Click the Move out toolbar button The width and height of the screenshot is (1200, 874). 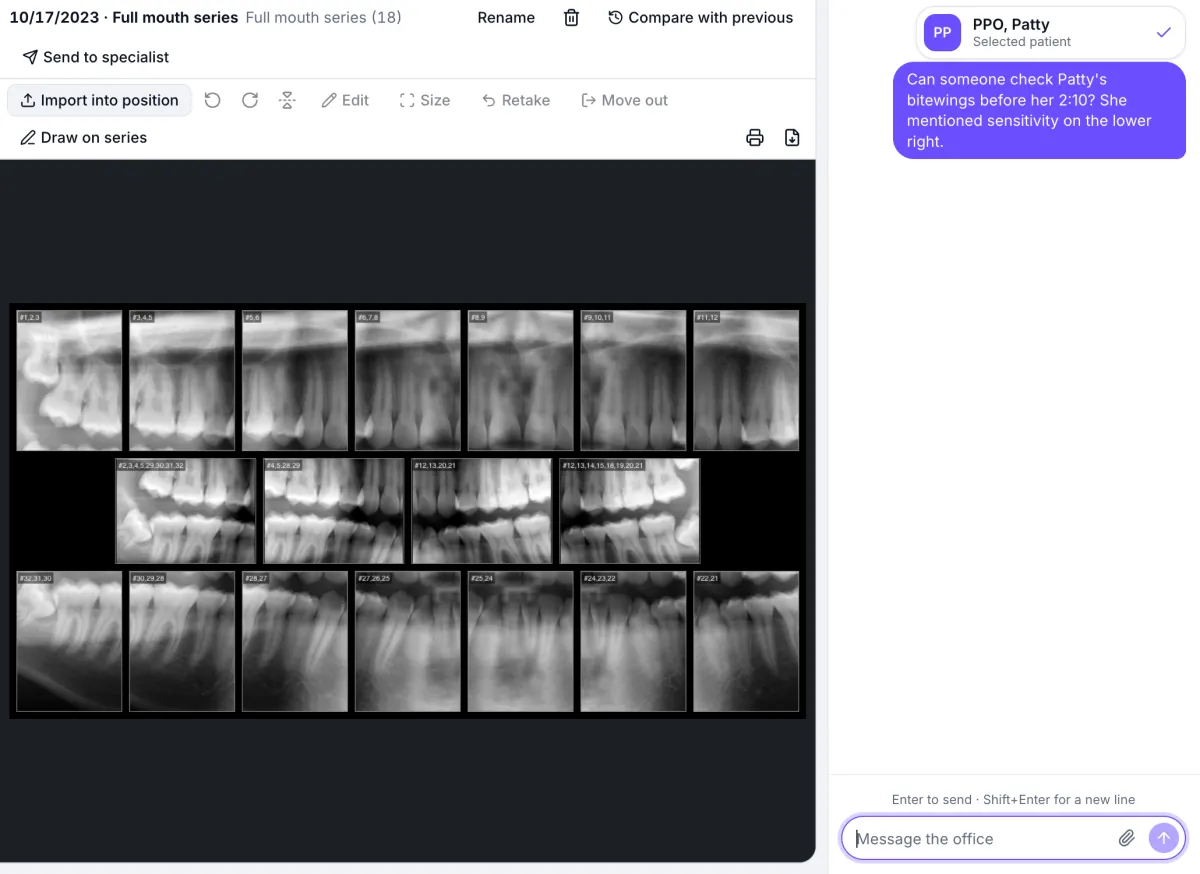[x=625, y=100]
